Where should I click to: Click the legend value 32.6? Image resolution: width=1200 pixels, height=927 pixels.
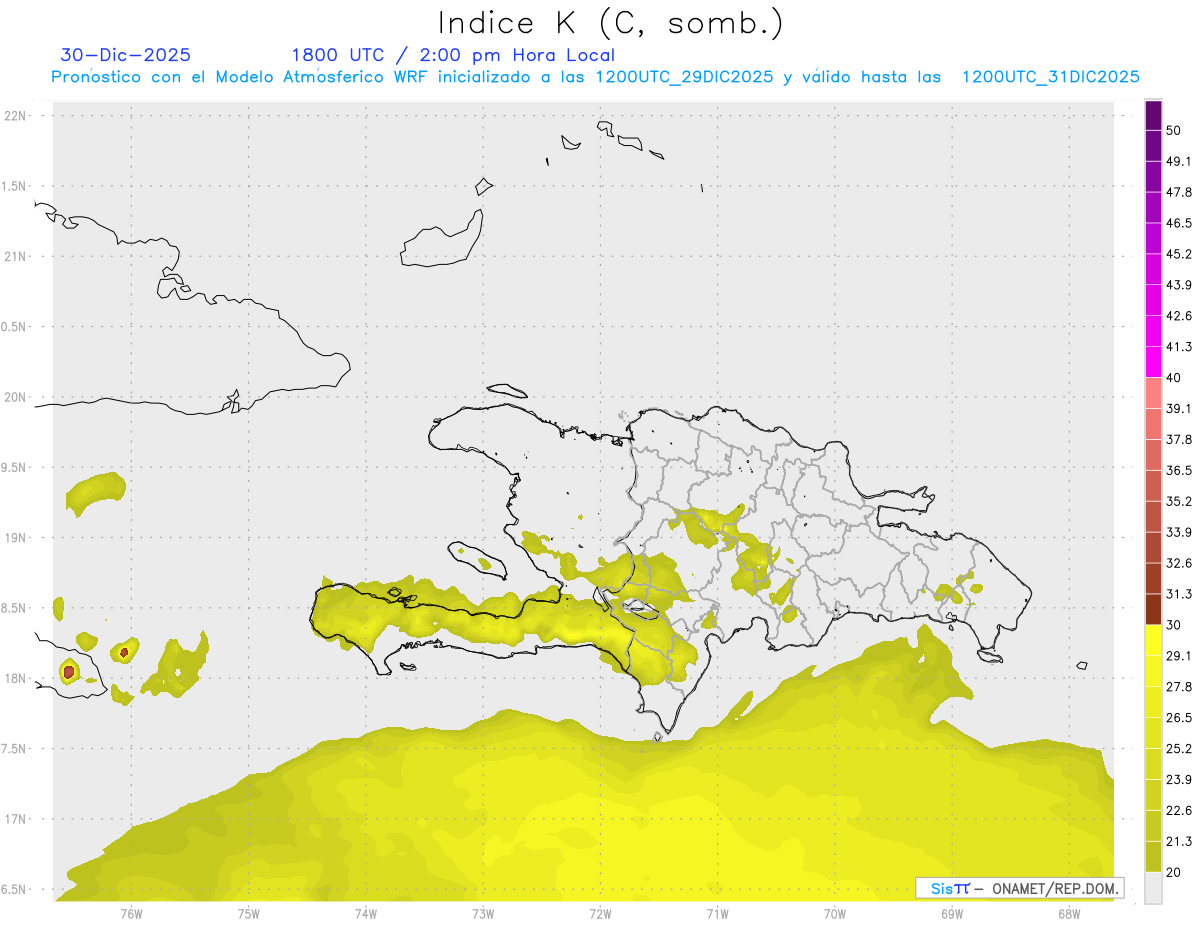1179,563
